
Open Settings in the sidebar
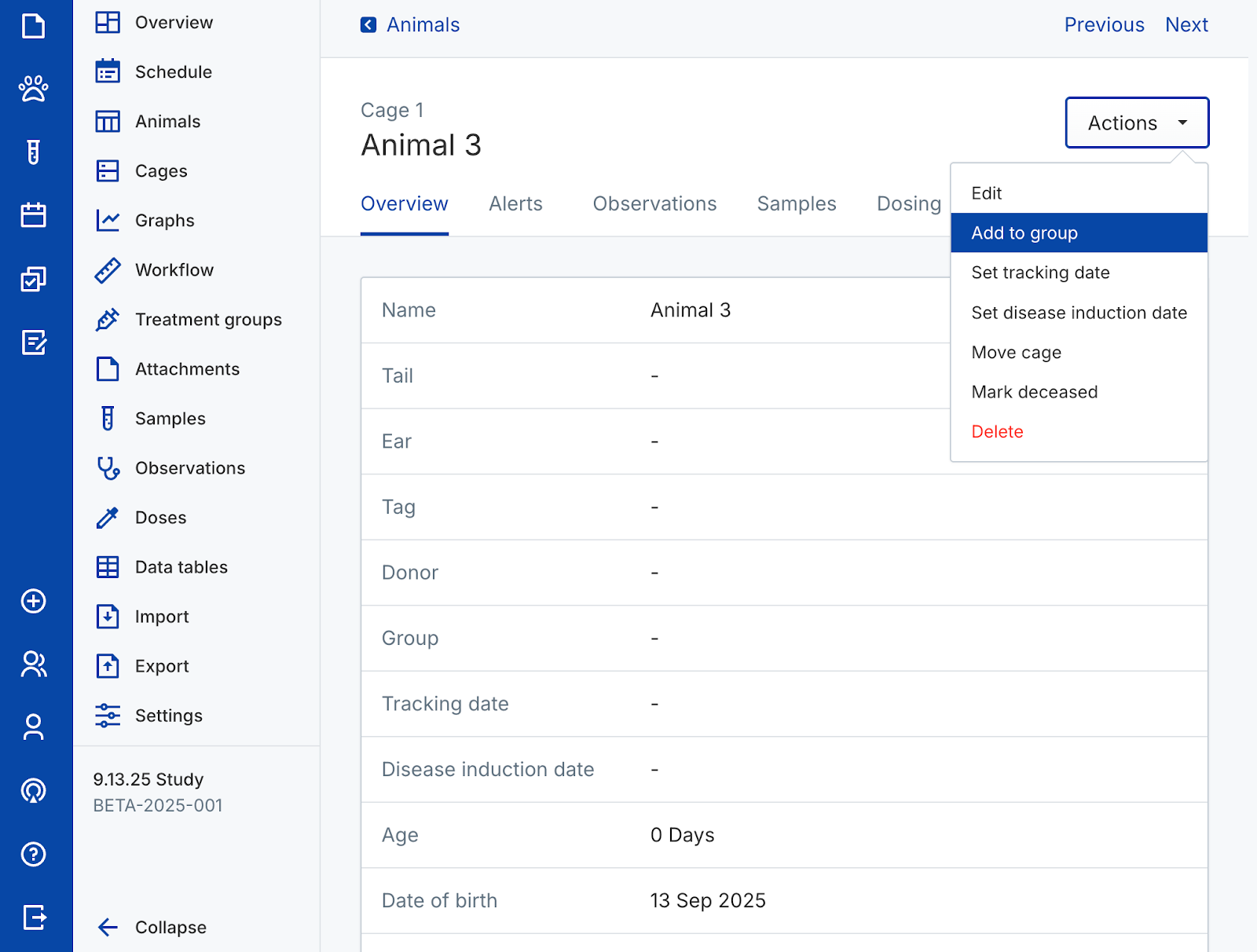point(168,716)
